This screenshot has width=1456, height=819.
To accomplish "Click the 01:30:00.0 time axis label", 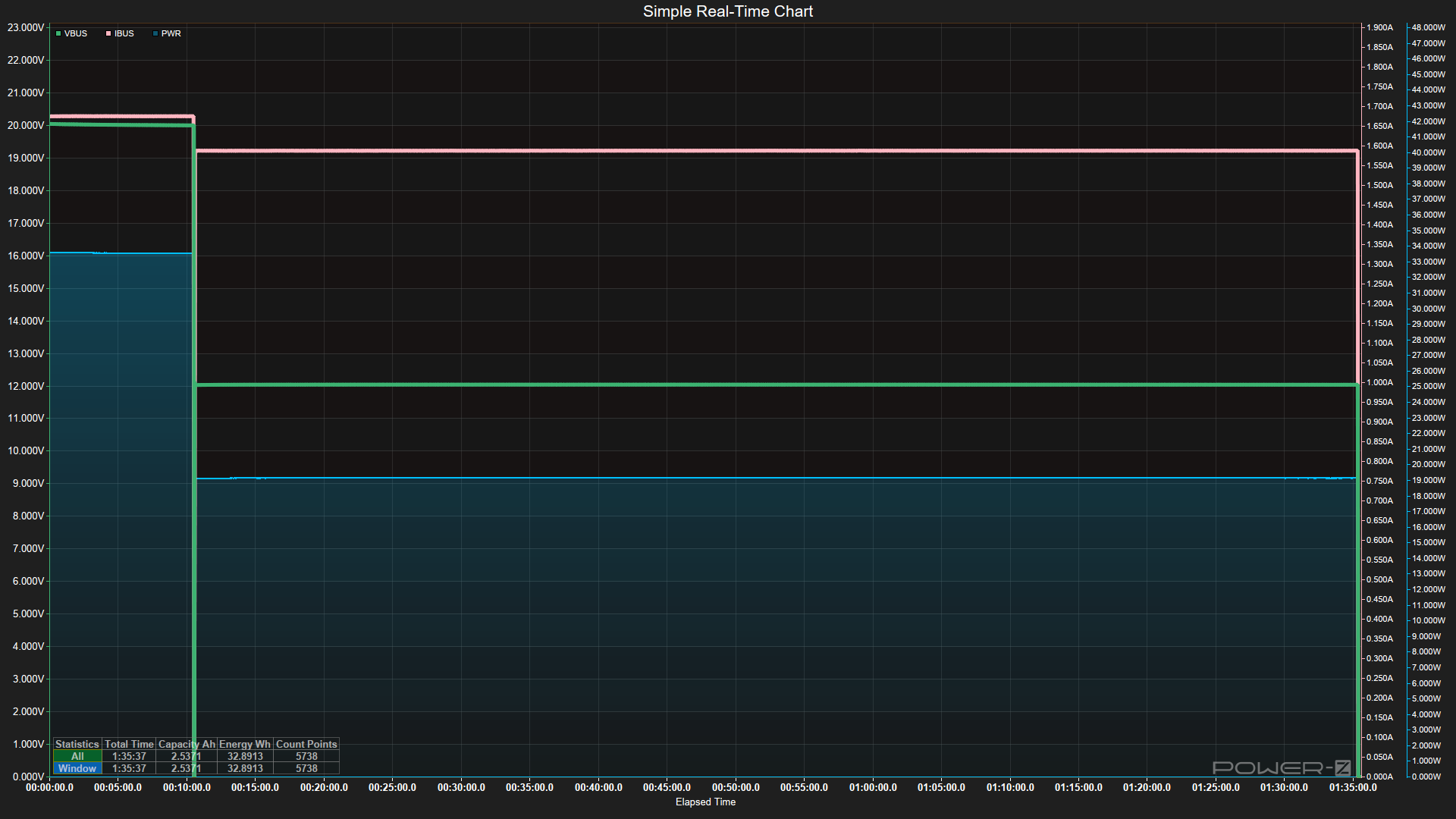I will [1284, 787].
